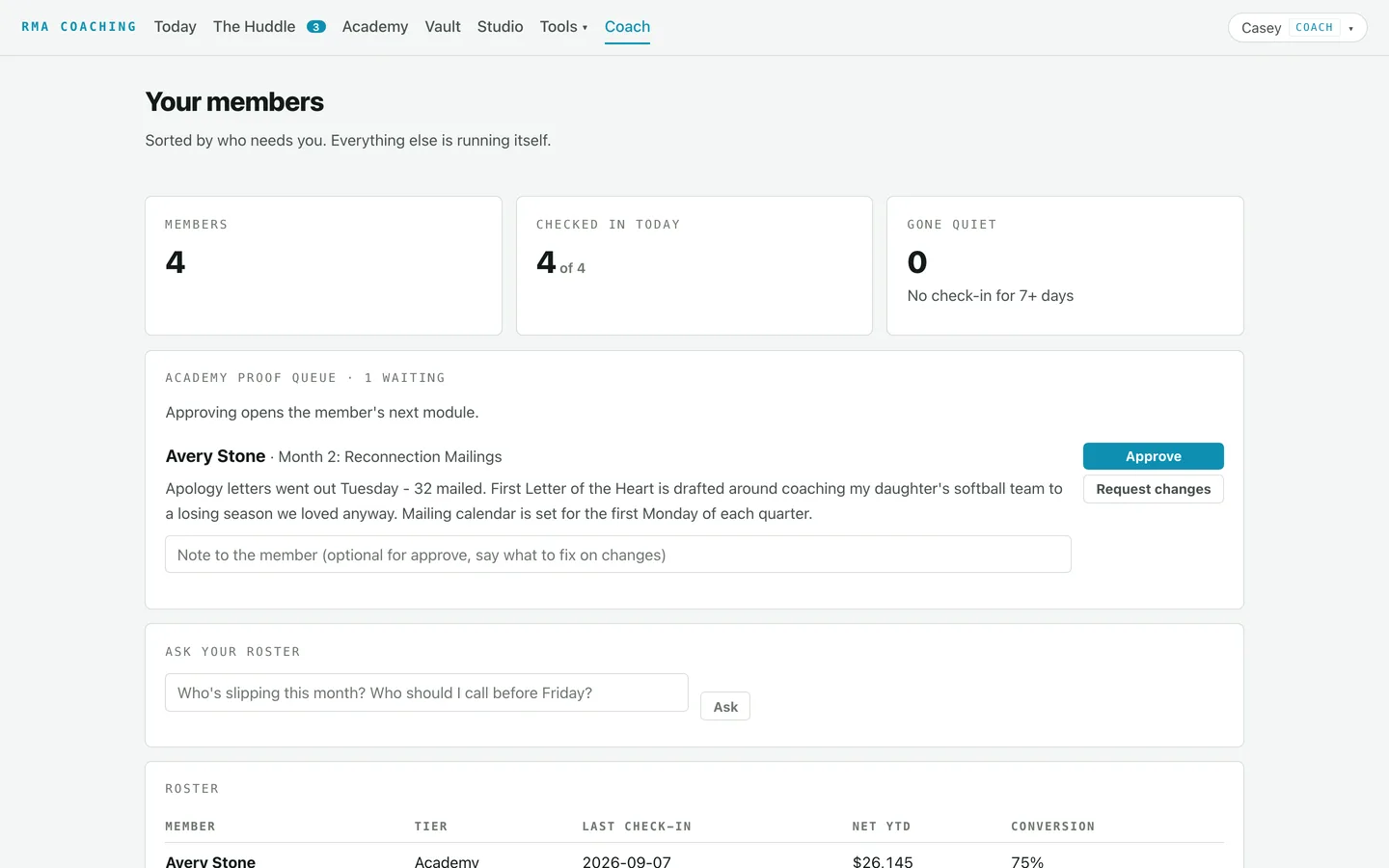
Task: Switch to the Vault tab
Action: [x=443, y=27]
